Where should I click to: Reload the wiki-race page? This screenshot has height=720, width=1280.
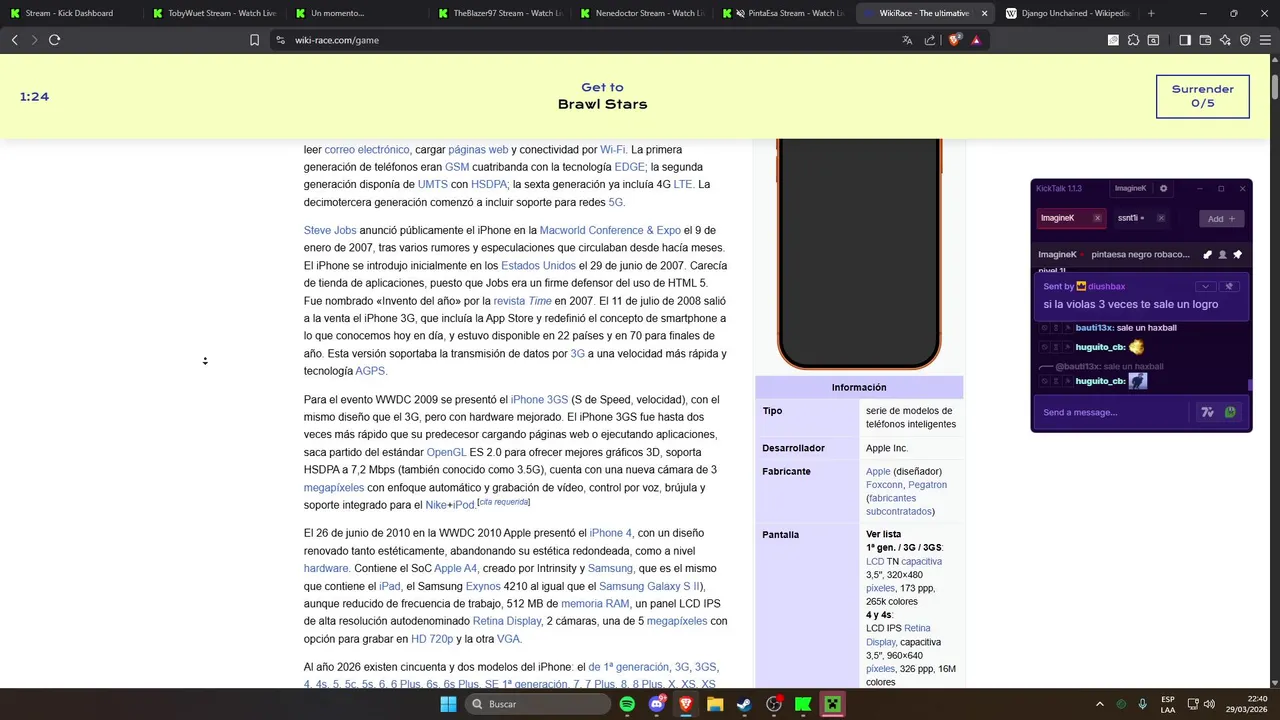54,40
